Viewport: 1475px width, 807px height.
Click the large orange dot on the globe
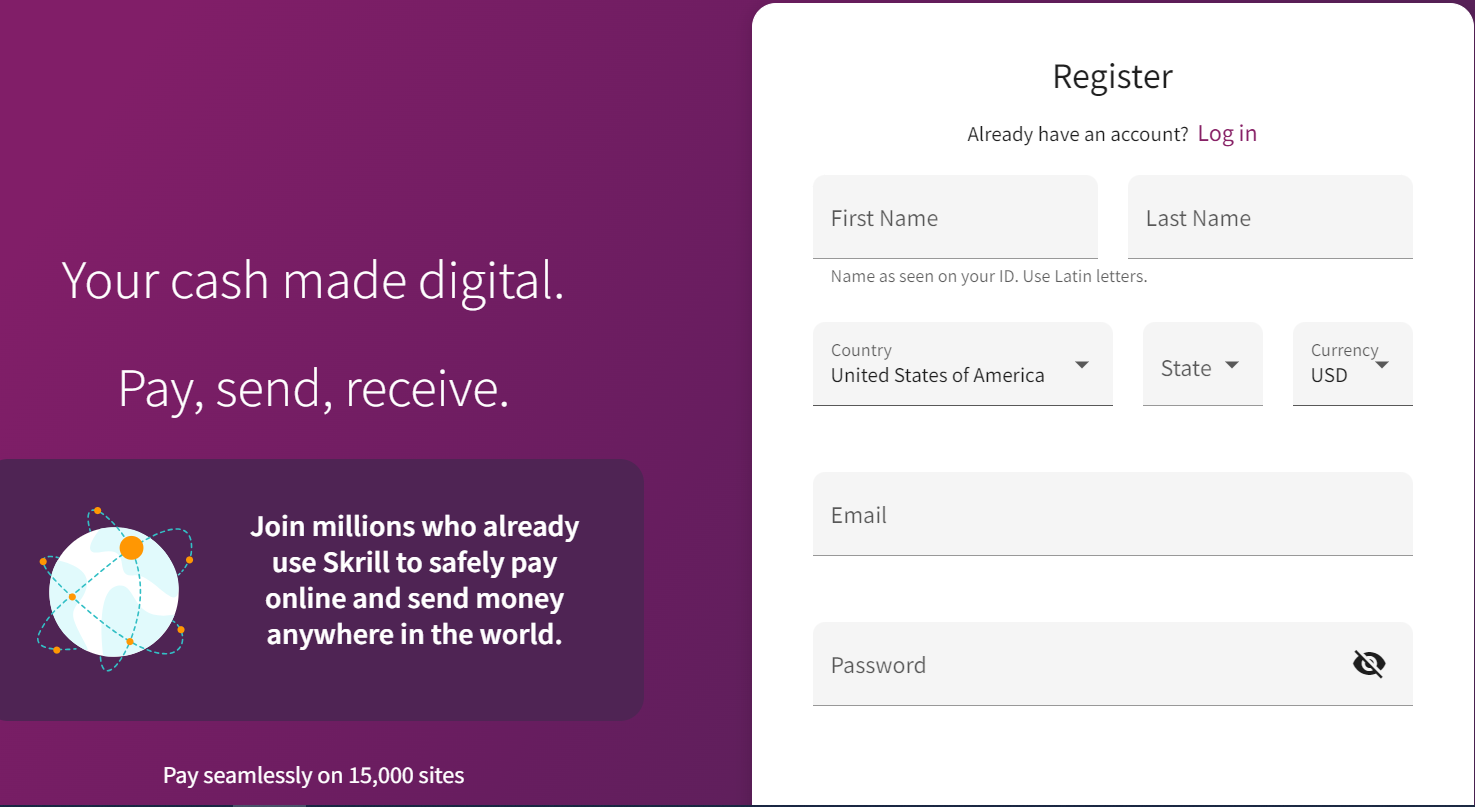coord(131,548)
